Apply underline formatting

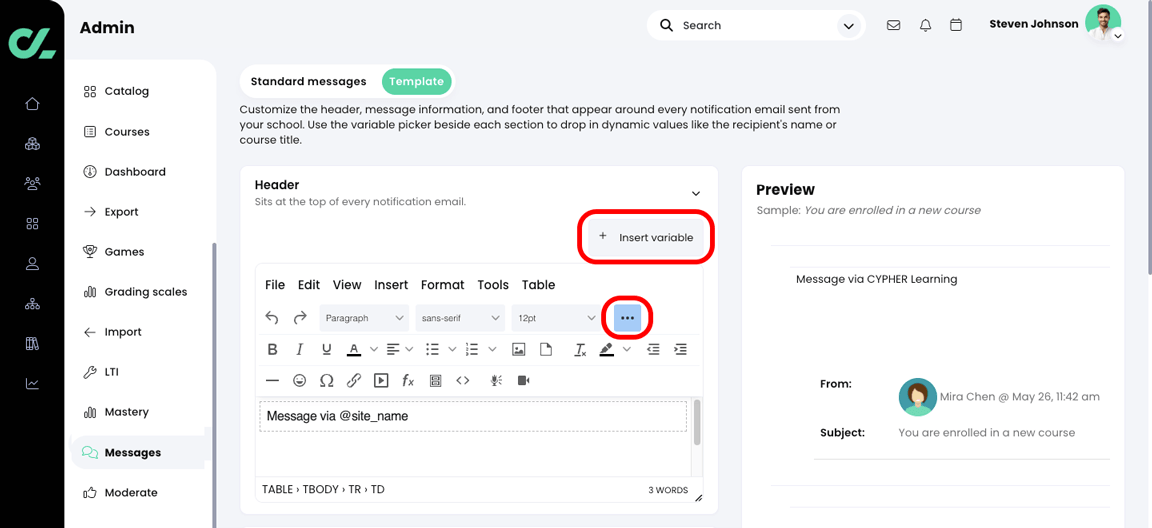click(x=327, y=350)
